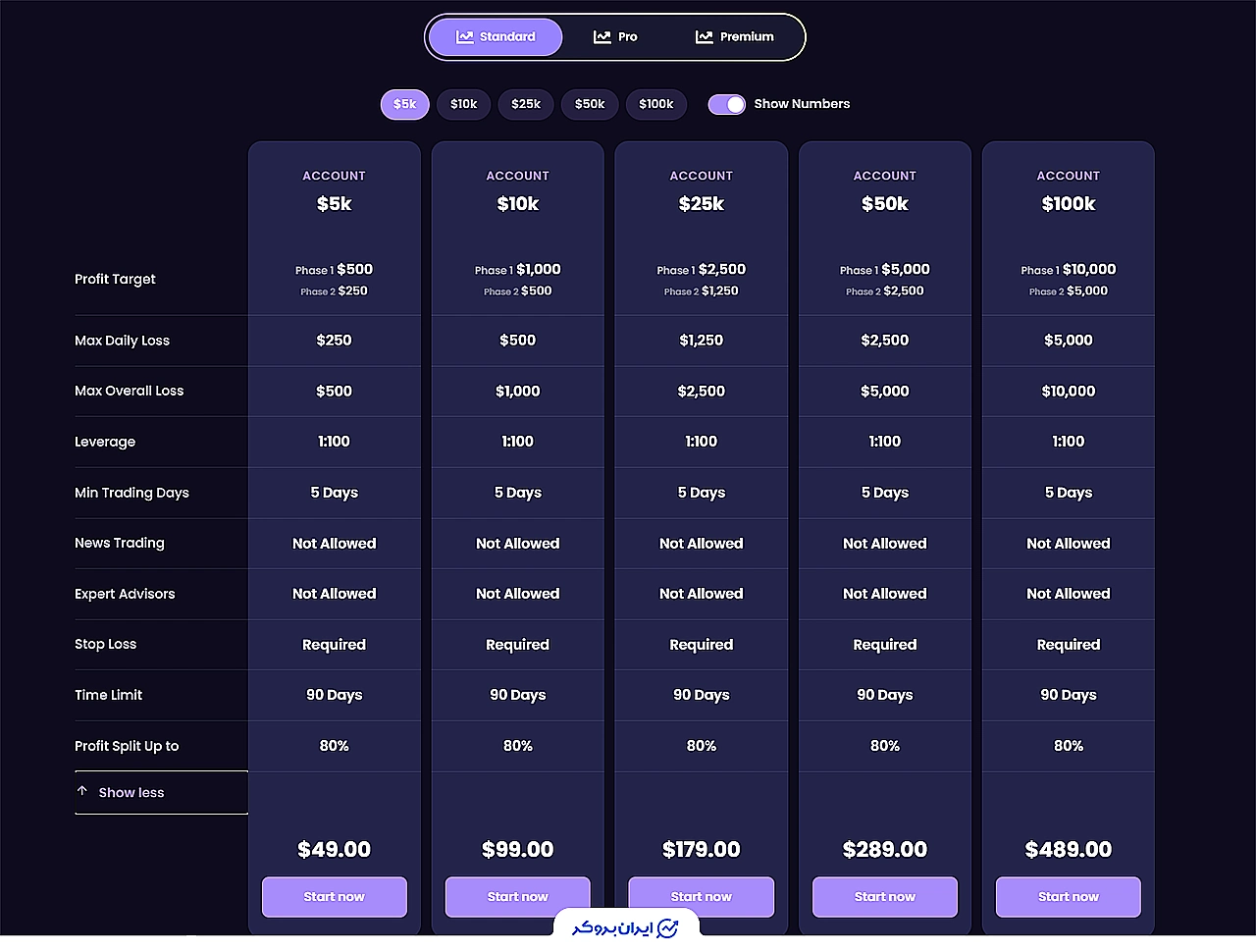Click the Time Limit row label
This screenshot has width=1256, height=952.
click(x=108, y=695)
